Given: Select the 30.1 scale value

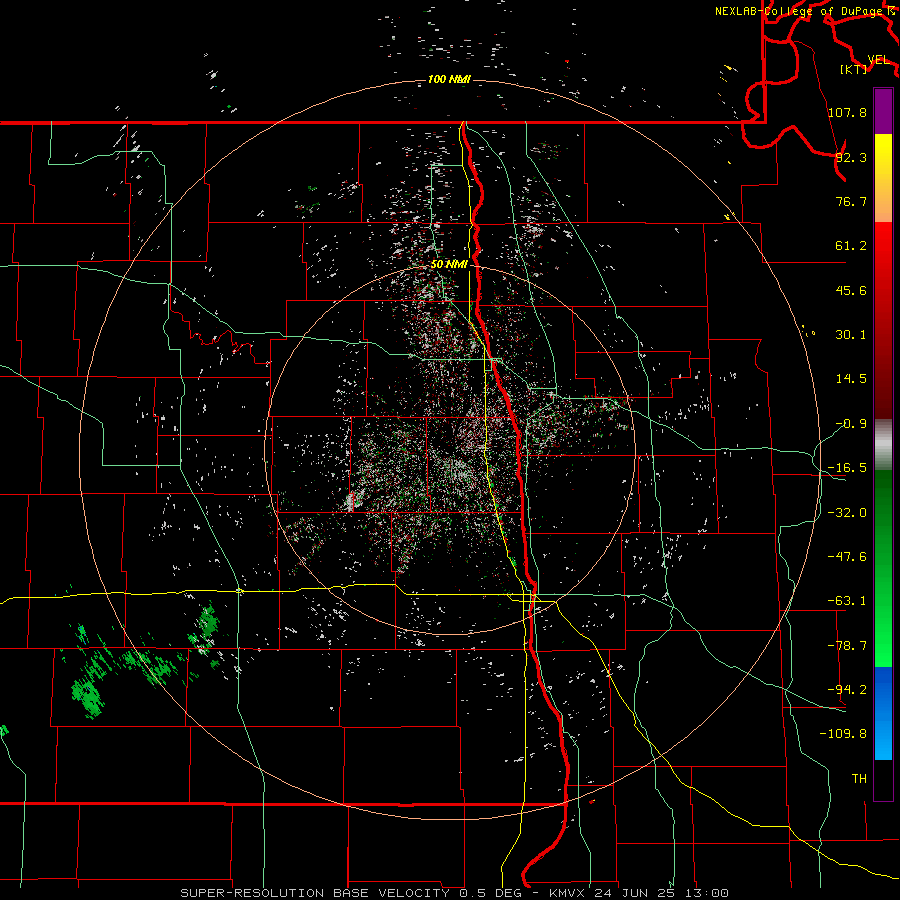Looking at the screenshot, I should point(851,335).
